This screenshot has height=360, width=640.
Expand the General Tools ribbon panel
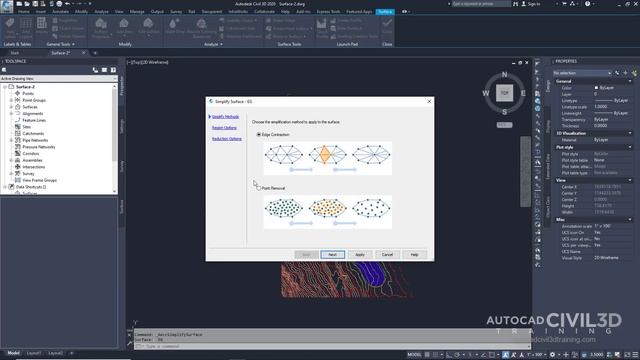60,44
